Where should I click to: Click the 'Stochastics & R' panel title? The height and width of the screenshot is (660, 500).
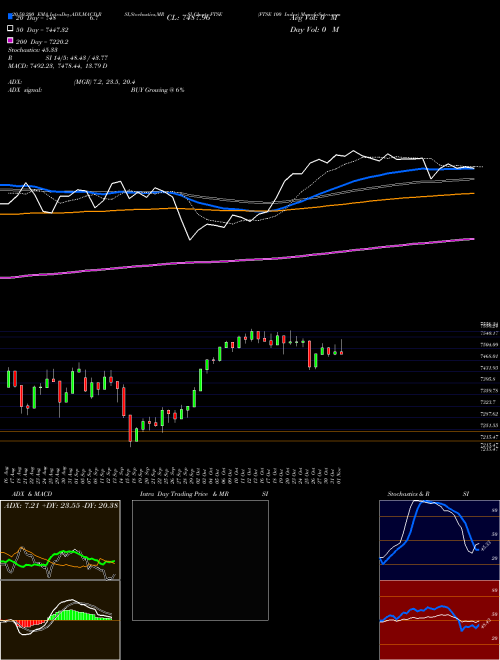pyautogui.click(x=408, y=494)
